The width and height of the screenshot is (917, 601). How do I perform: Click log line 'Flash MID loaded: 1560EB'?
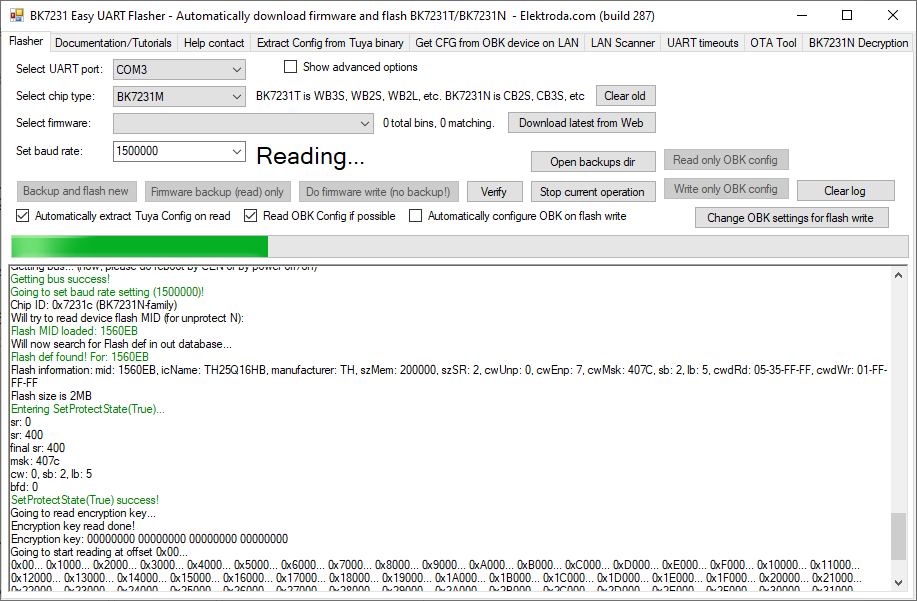pyautogui.click(x=74, y=331)
